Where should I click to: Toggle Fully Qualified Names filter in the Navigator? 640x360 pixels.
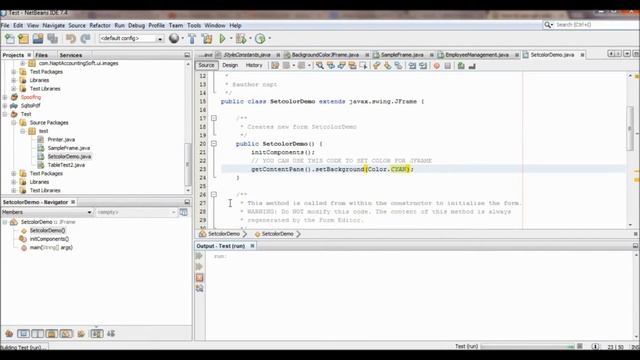click(81, 334)
